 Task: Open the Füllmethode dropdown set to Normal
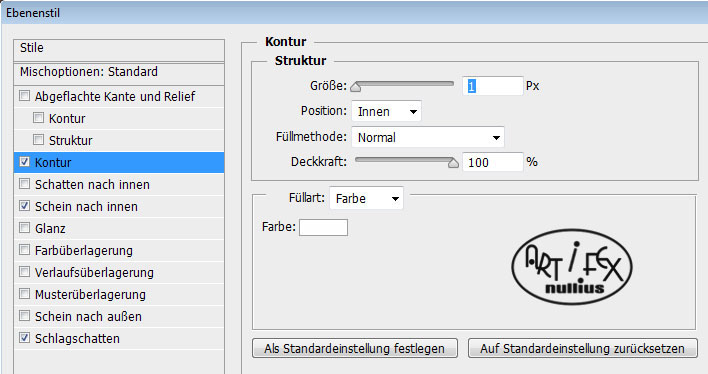tap(428, 137)
